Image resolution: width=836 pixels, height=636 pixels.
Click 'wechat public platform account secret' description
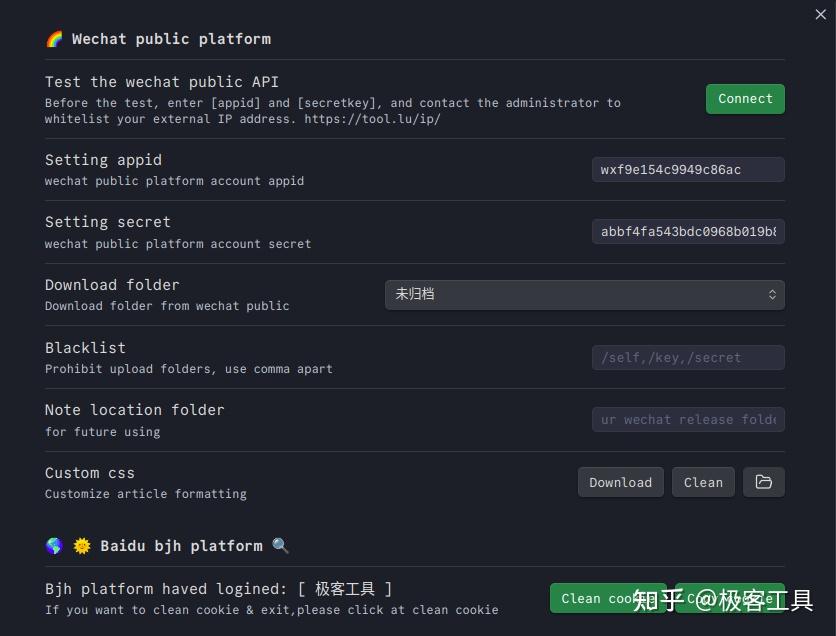(178, 244)
